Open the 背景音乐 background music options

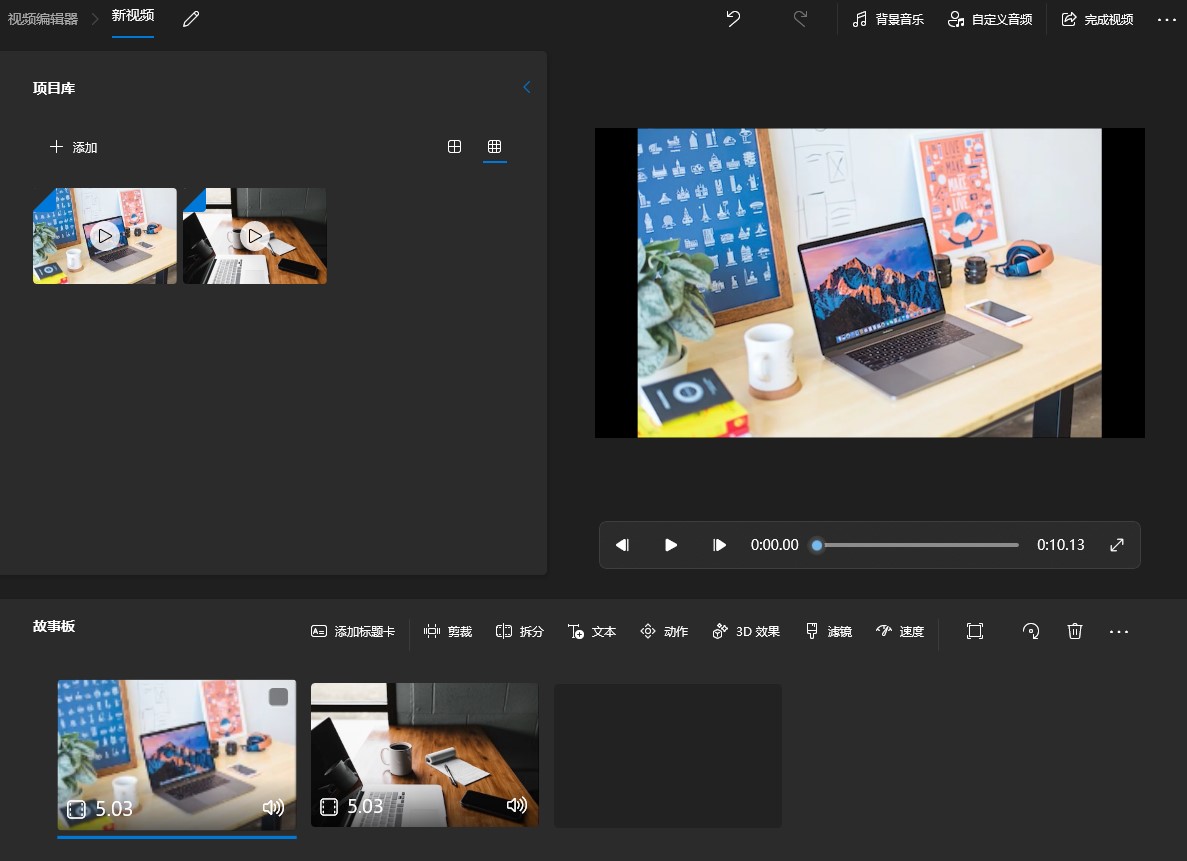click(887, 19)
